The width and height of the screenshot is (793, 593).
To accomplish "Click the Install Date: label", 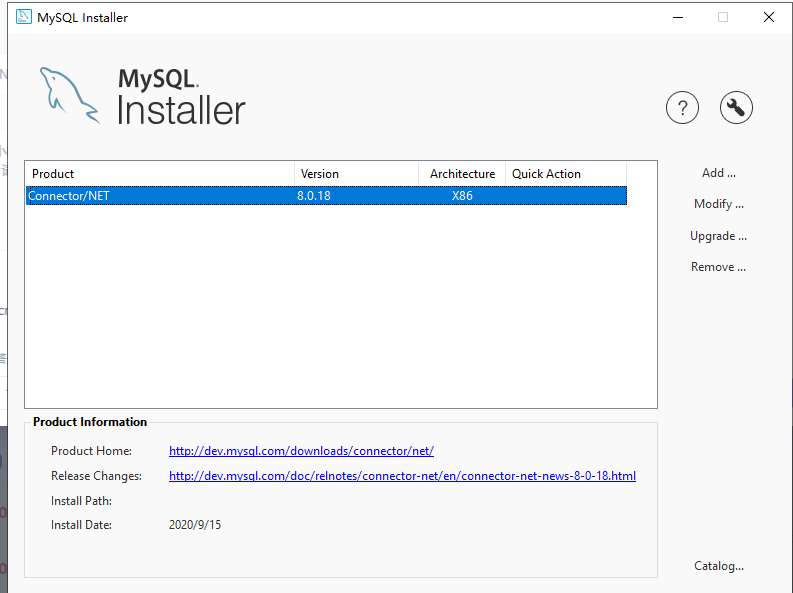I will (81, 525).
